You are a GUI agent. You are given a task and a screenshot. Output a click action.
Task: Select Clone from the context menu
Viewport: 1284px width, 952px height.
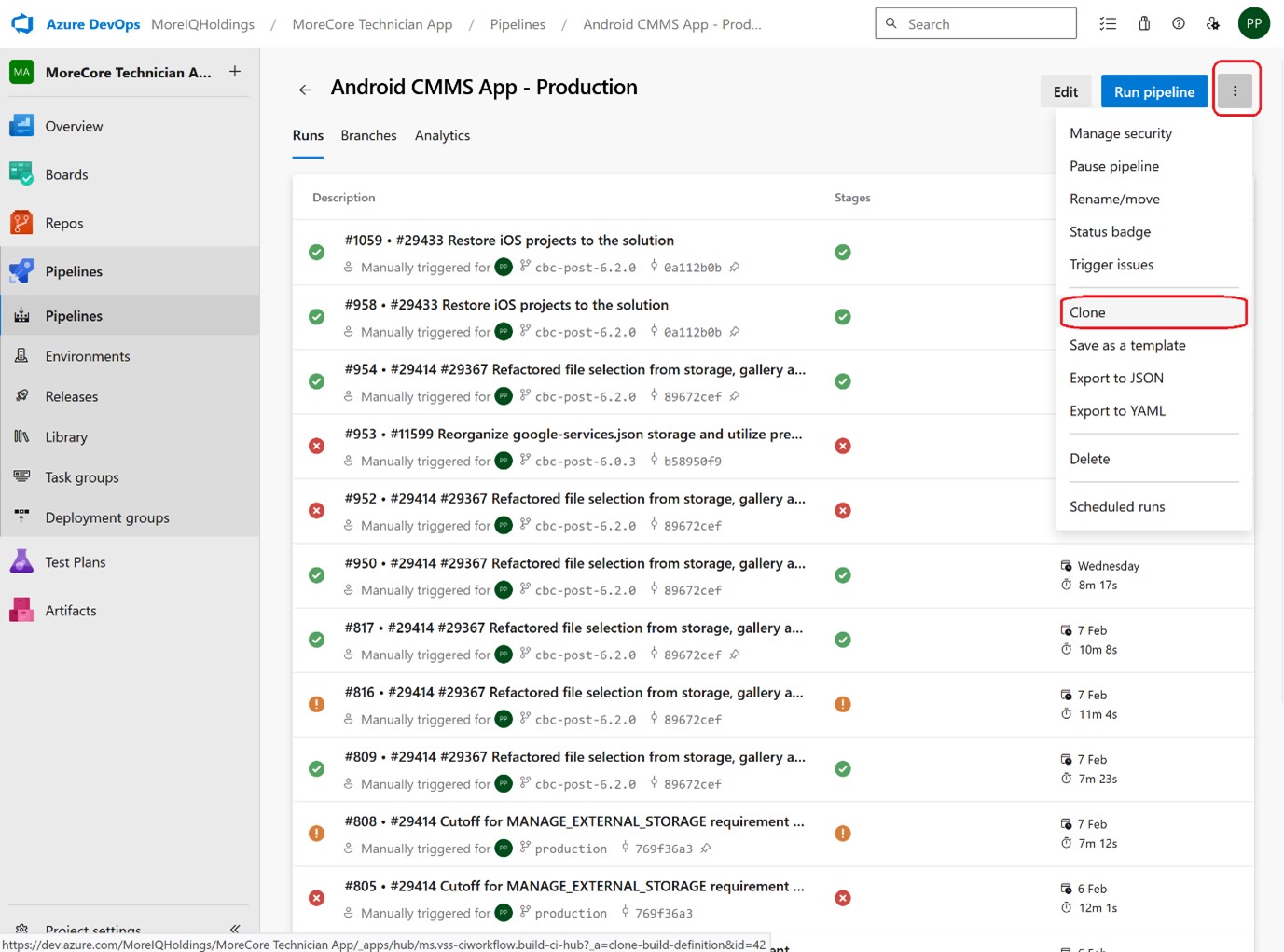1087,312
